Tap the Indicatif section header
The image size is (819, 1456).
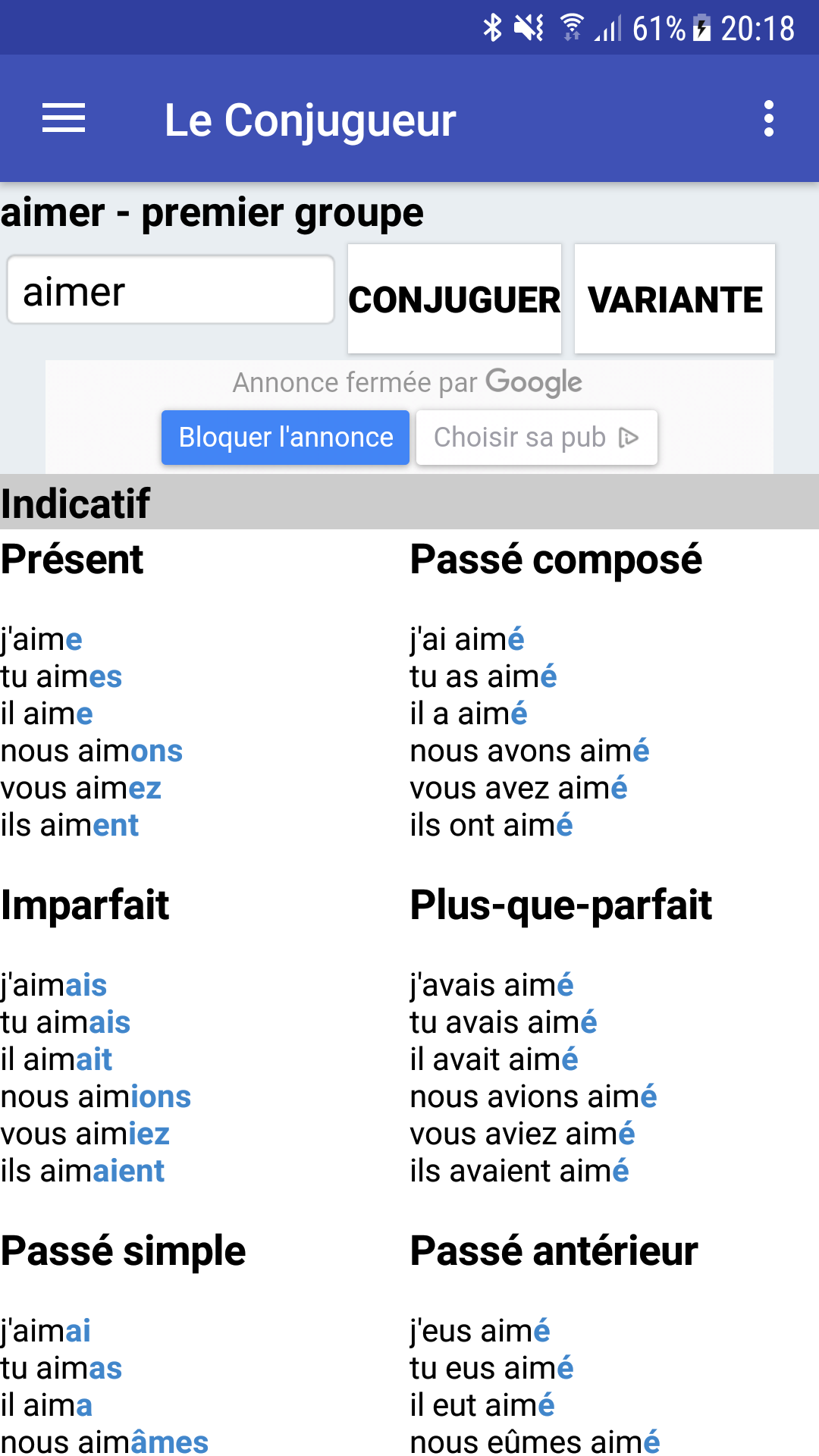[409, 502]
